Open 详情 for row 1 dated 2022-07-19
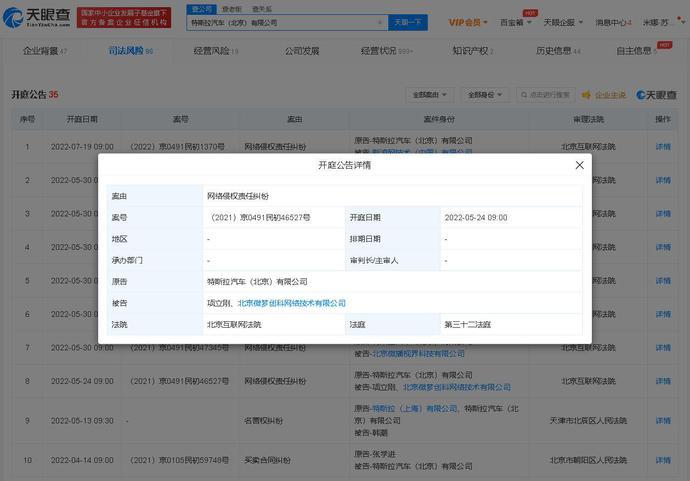Screen dimensions: 690x481 tap(663, 147)
